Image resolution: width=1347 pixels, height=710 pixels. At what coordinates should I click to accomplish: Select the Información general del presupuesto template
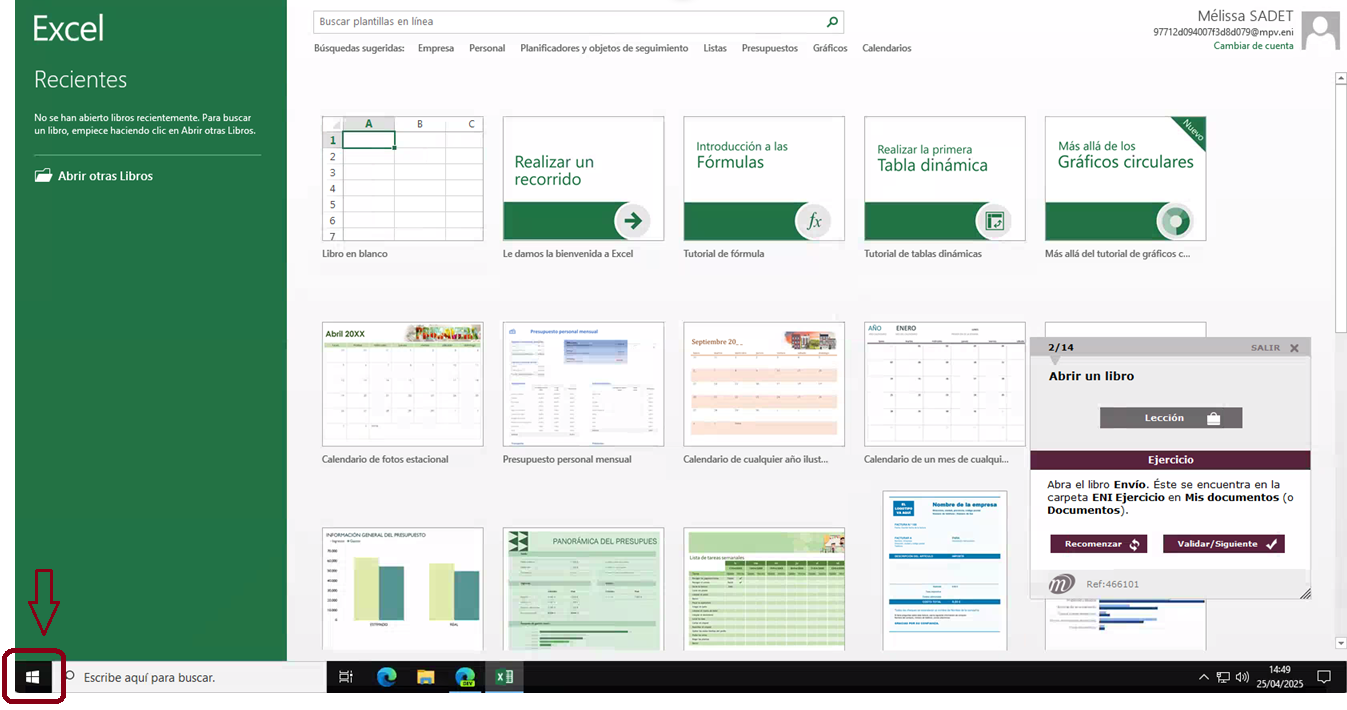point(402,588)
